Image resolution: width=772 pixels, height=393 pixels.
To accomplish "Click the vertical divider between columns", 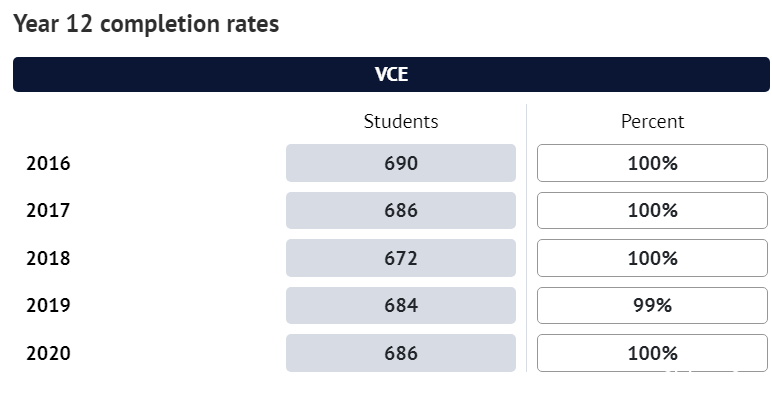I will pos(526,238).
